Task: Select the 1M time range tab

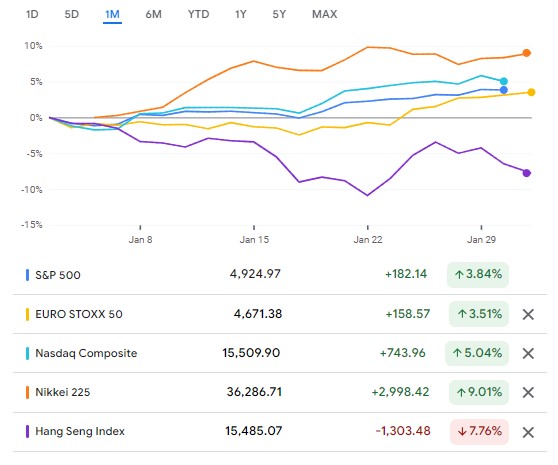Action: (x=112, y=15)
